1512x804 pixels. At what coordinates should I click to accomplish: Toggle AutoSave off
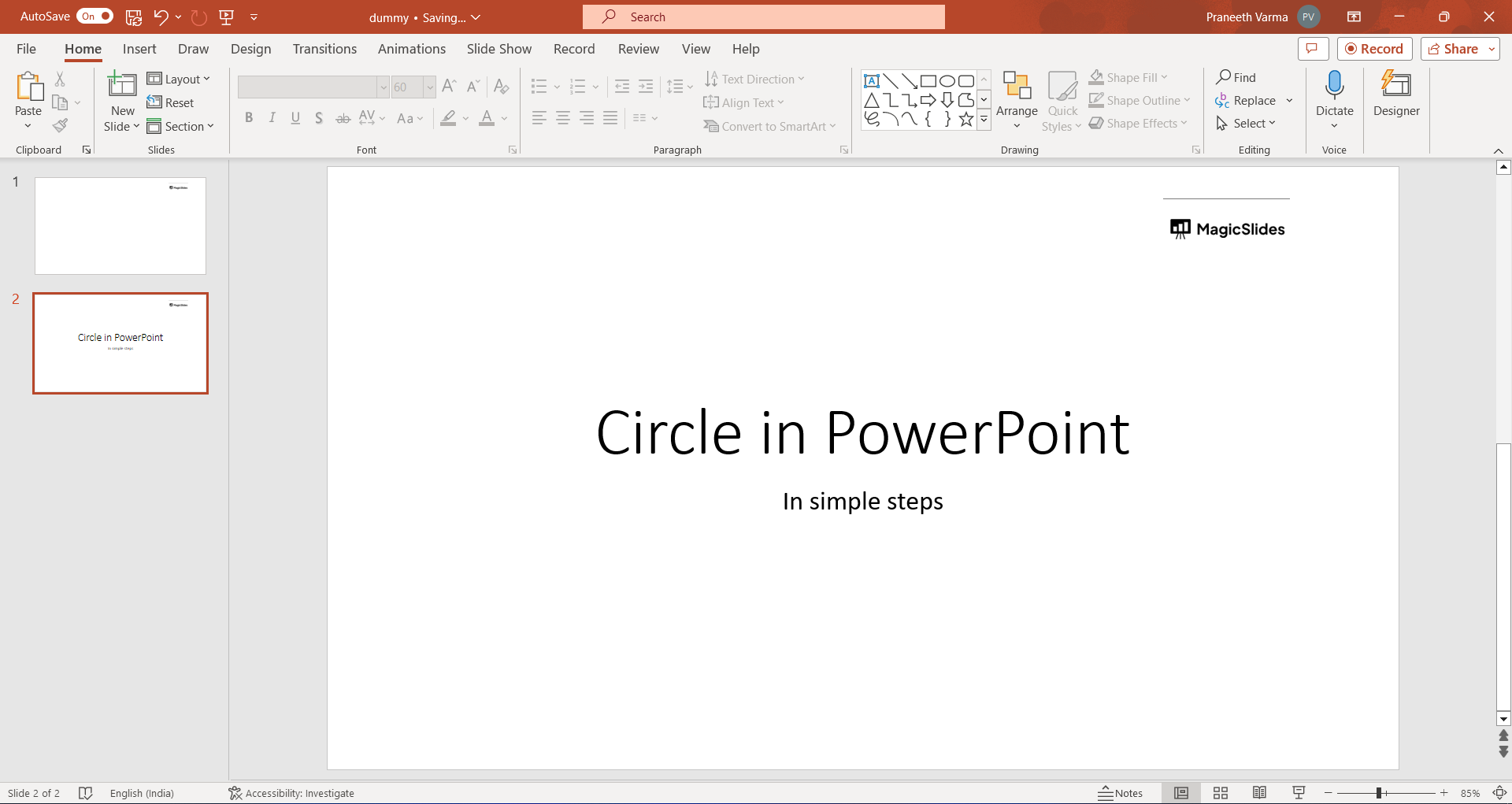click(94, 17)
